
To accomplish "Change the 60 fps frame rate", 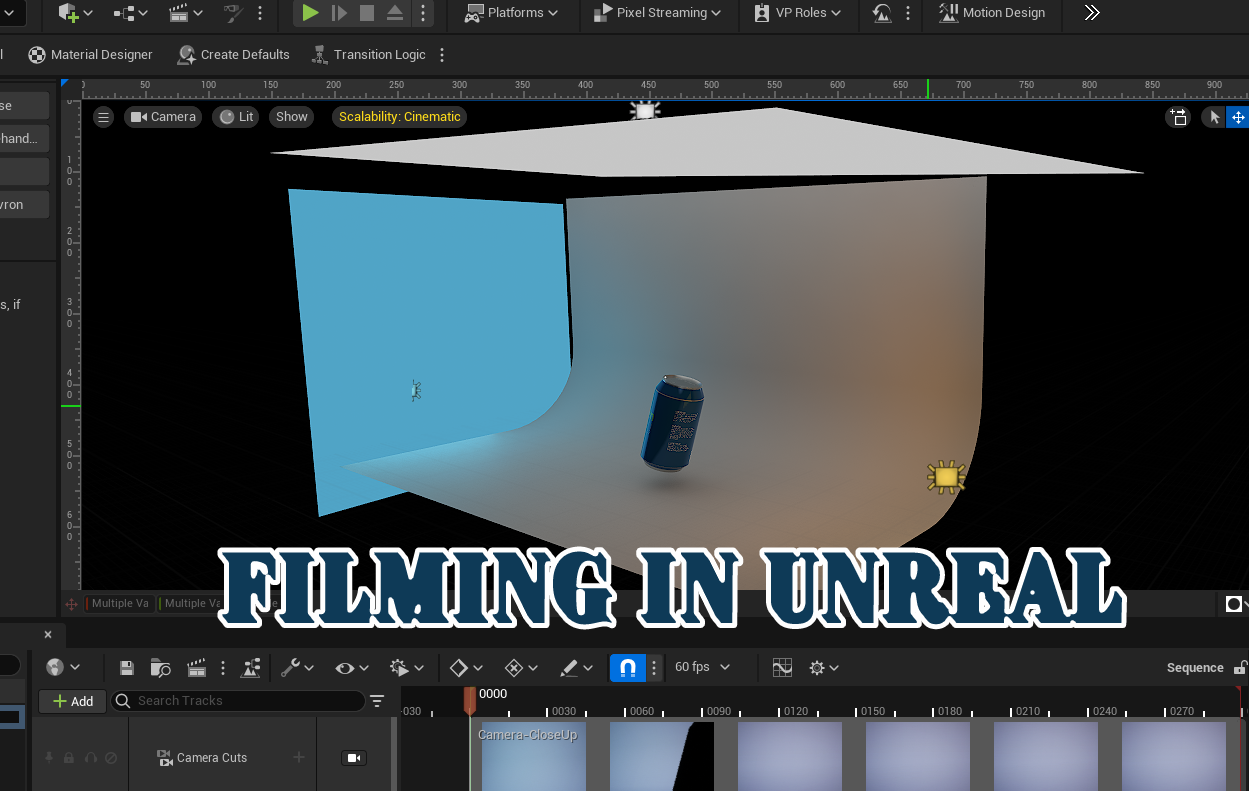I will tap(702, 667).
